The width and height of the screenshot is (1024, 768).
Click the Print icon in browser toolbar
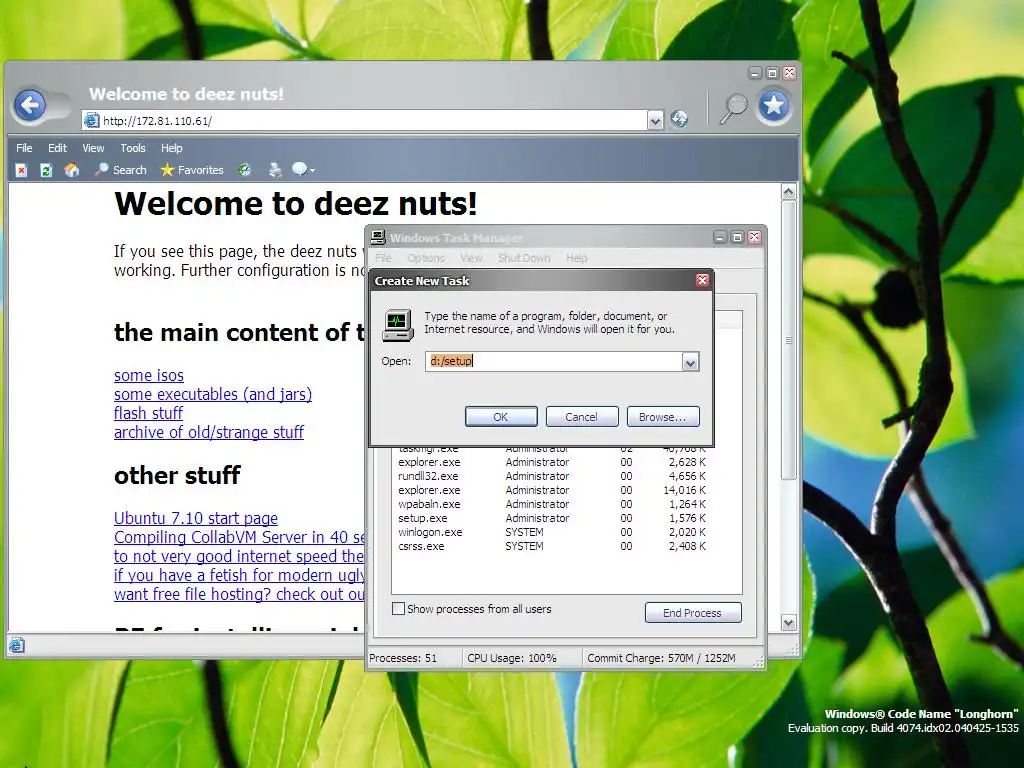[276, 170]
